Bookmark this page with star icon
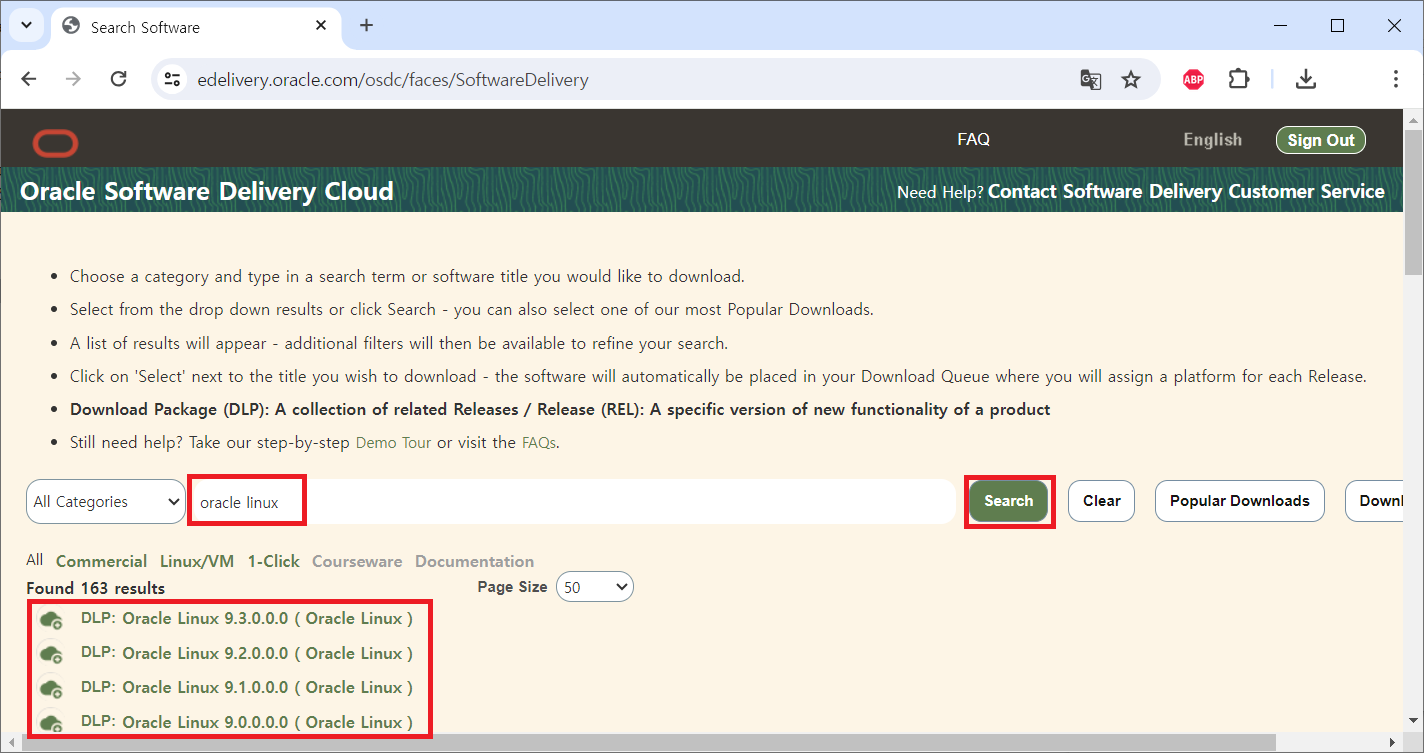This screenshot has height=753, width=1424. click(1131, 79)
